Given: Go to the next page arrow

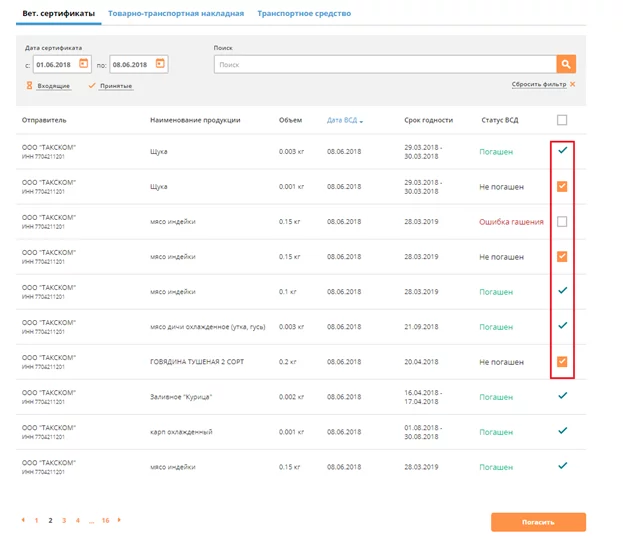Looking at the screenshot, I should [119, 520].
